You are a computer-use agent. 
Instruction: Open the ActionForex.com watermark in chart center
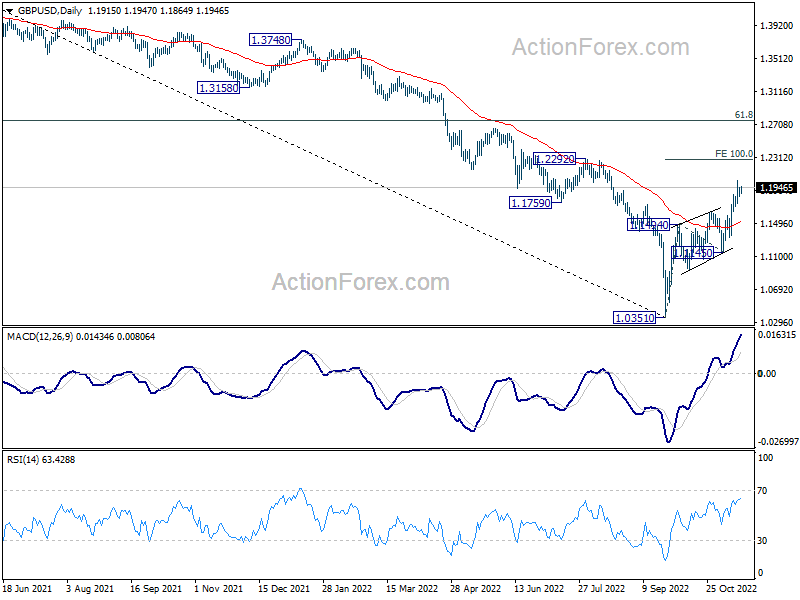361,283
